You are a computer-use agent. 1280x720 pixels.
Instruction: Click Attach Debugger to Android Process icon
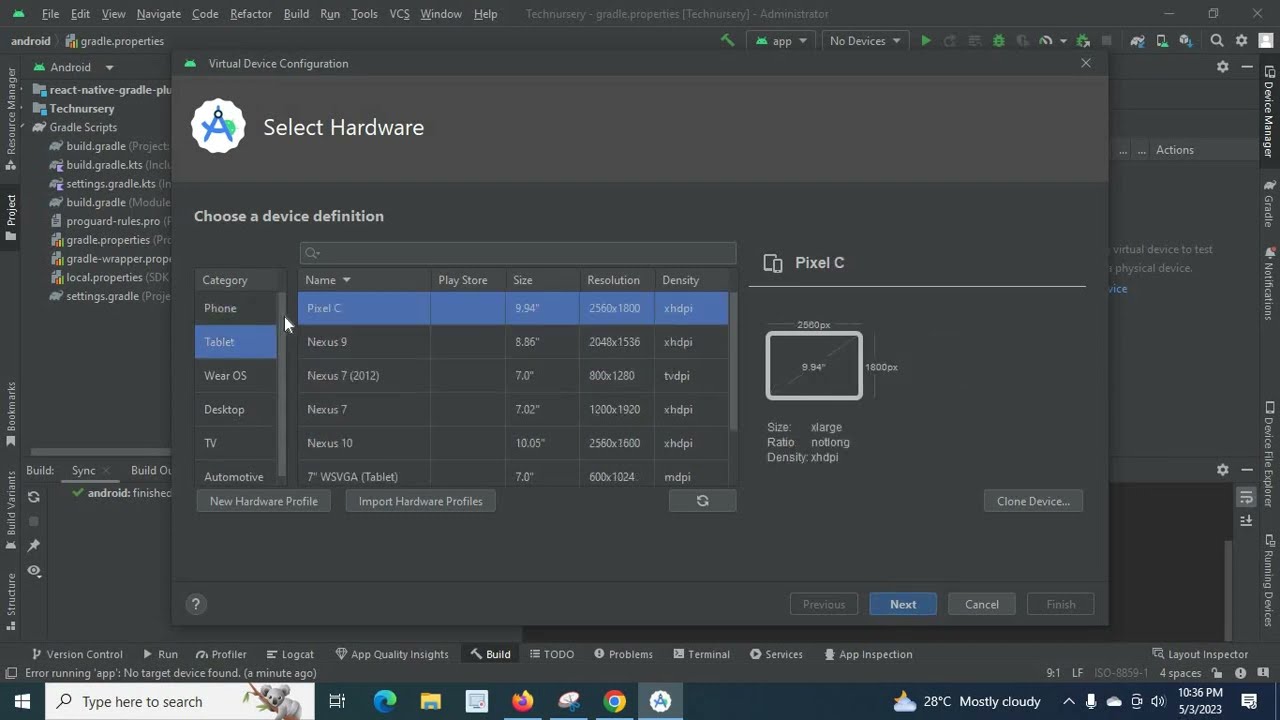1083,41
